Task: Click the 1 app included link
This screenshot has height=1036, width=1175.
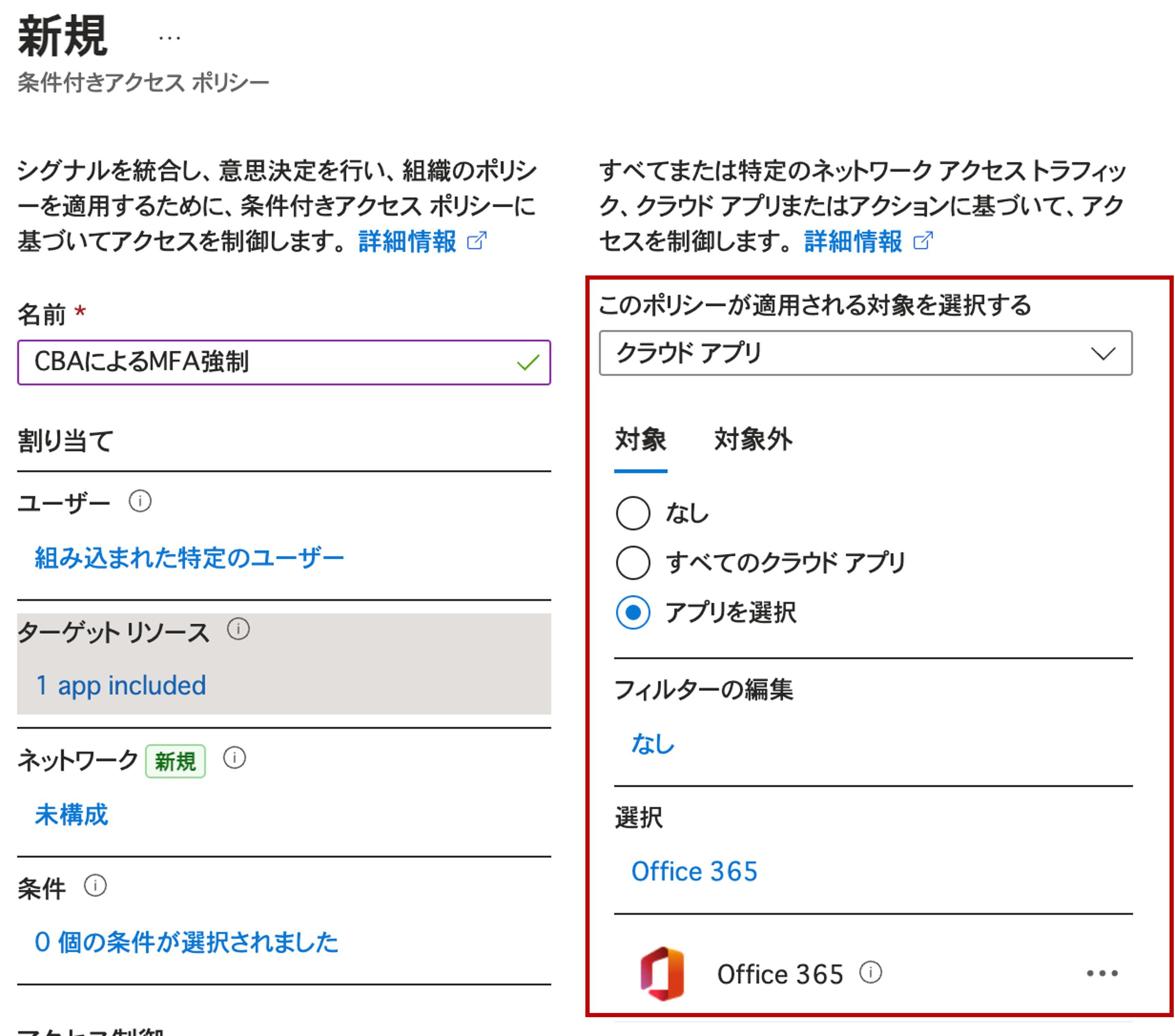Action: pos(121,685)
